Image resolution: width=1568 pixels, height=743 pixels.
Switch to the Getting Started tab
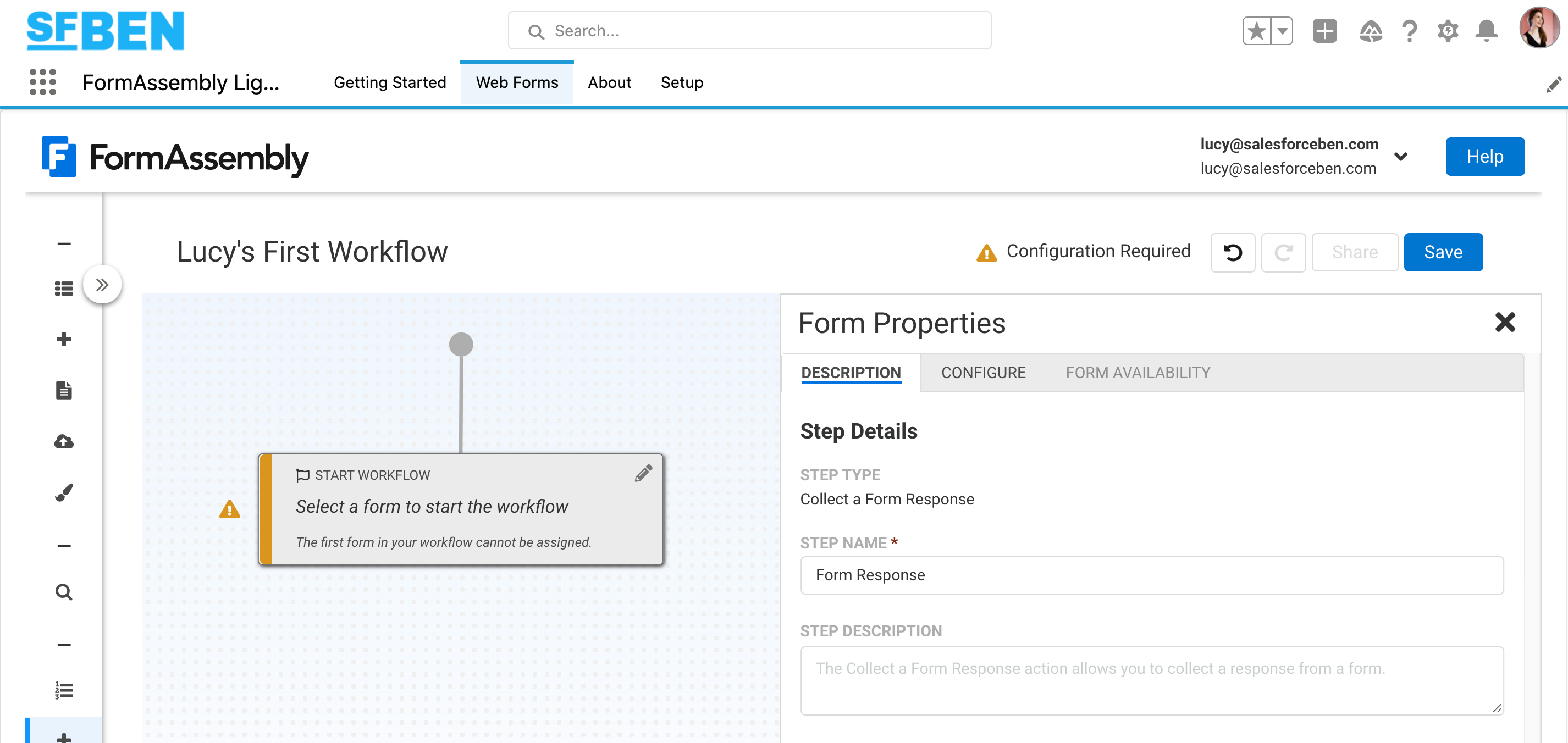click(x=390, y=82)
